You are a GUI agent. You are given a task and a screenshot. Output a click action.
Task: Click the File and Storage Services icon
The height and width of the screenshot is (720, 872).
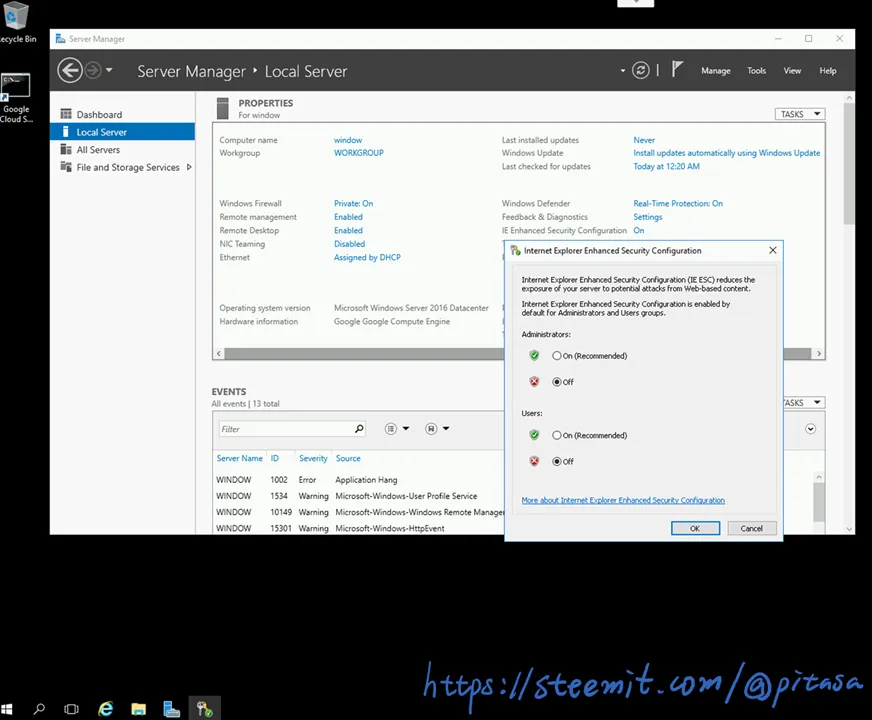pyautogui.click(x=66, y=167)
